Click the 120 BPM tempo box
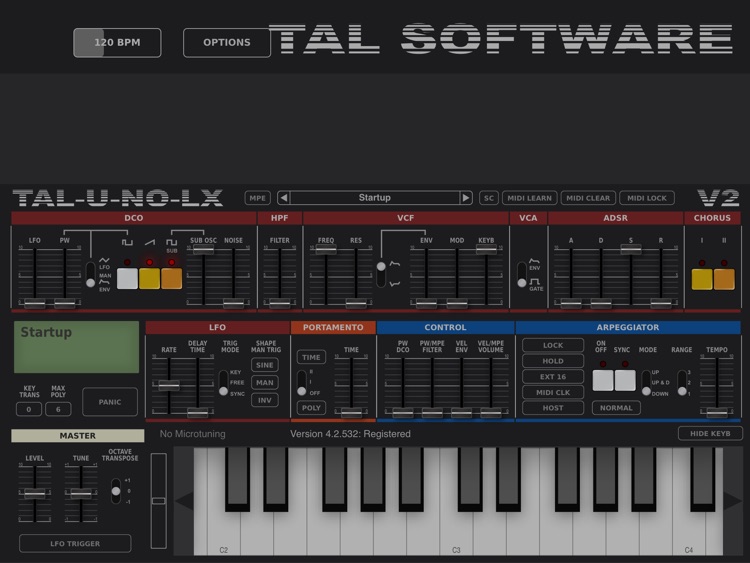The height and width of the screenshot is (563, 750). tap(117, 43)
